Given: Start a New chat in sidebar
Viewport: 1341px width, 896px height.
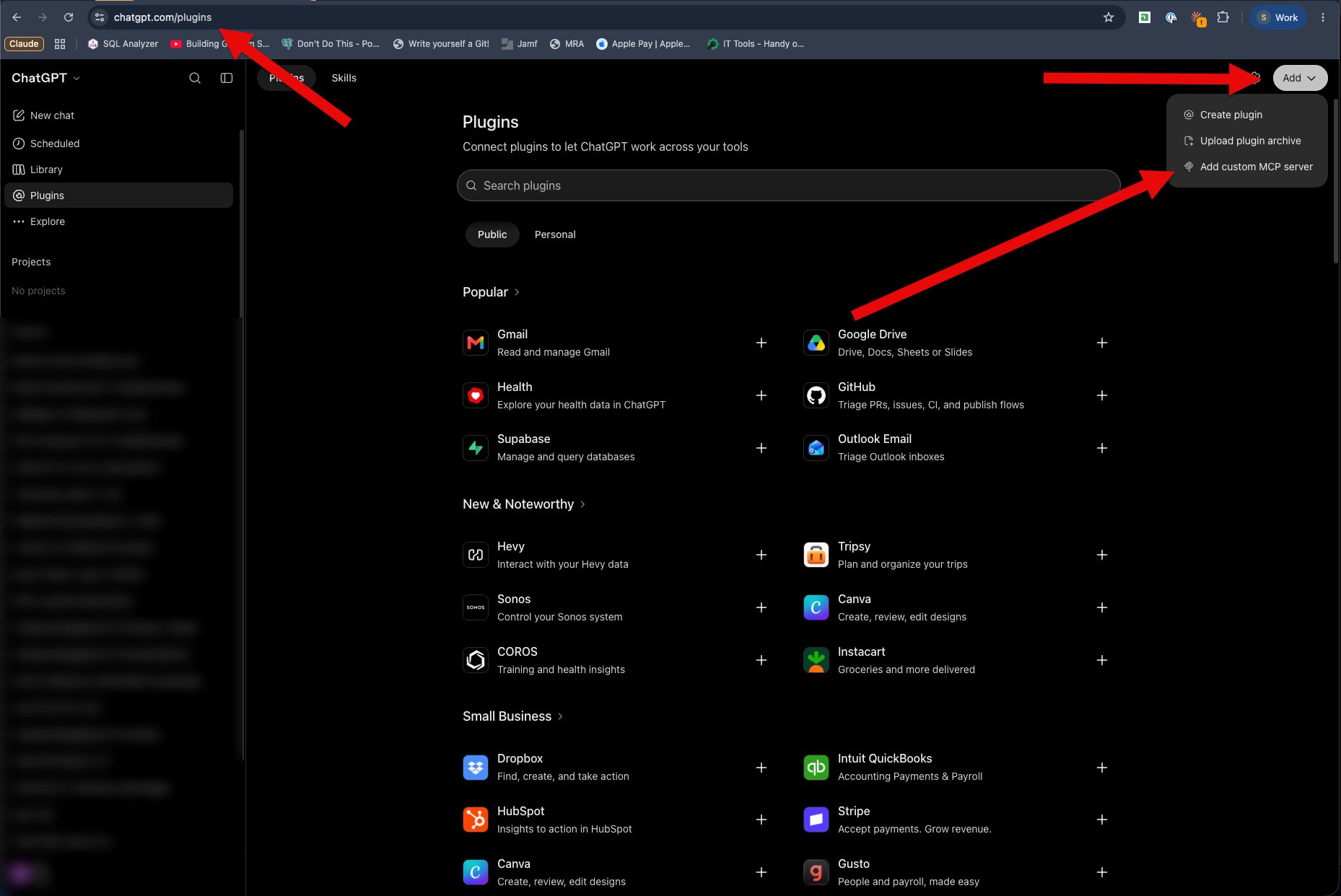Looking at the screenshot, I should click(x=118, y=115).
